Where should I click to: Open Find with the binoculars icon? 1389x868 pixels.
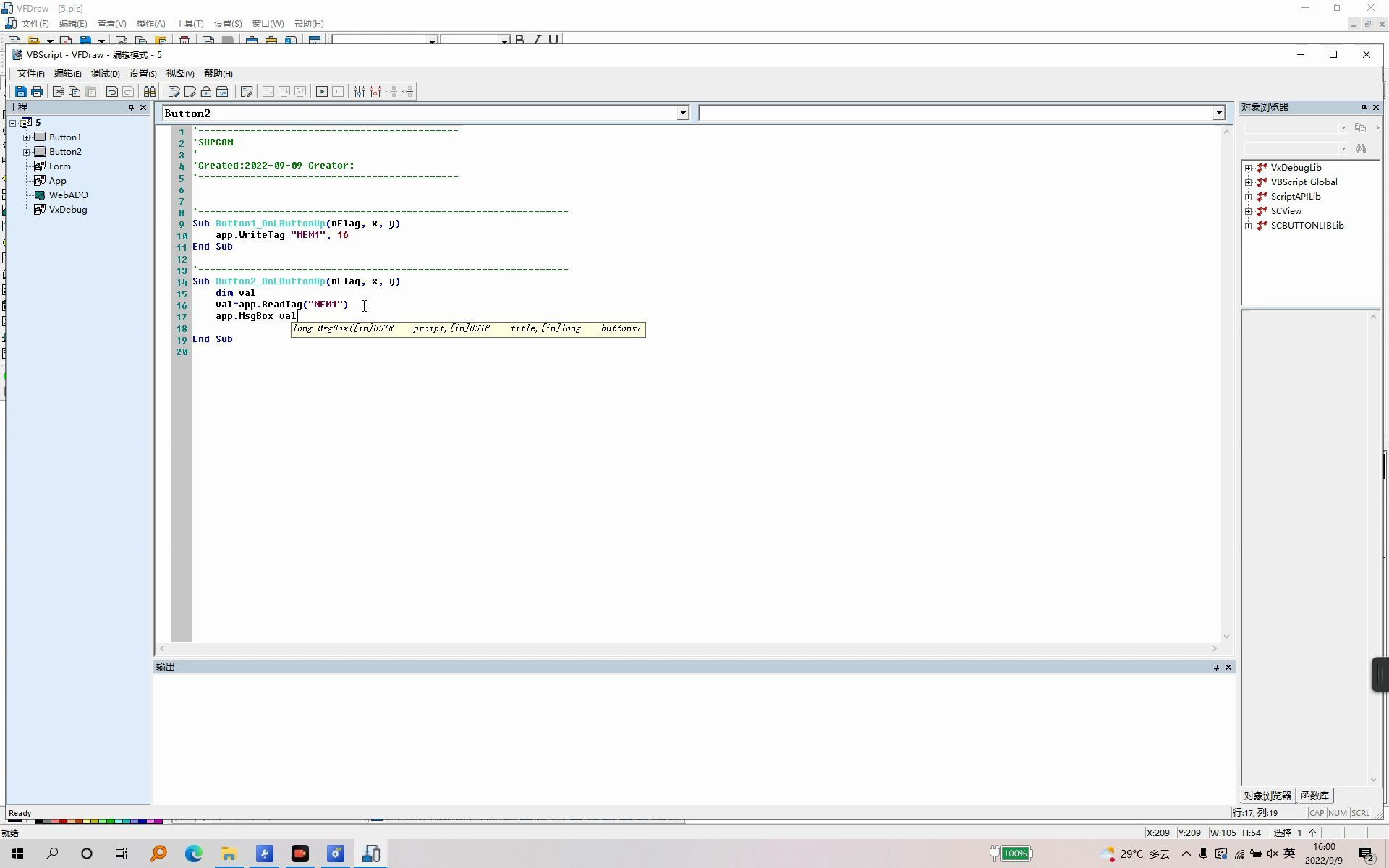pos(150,92)
